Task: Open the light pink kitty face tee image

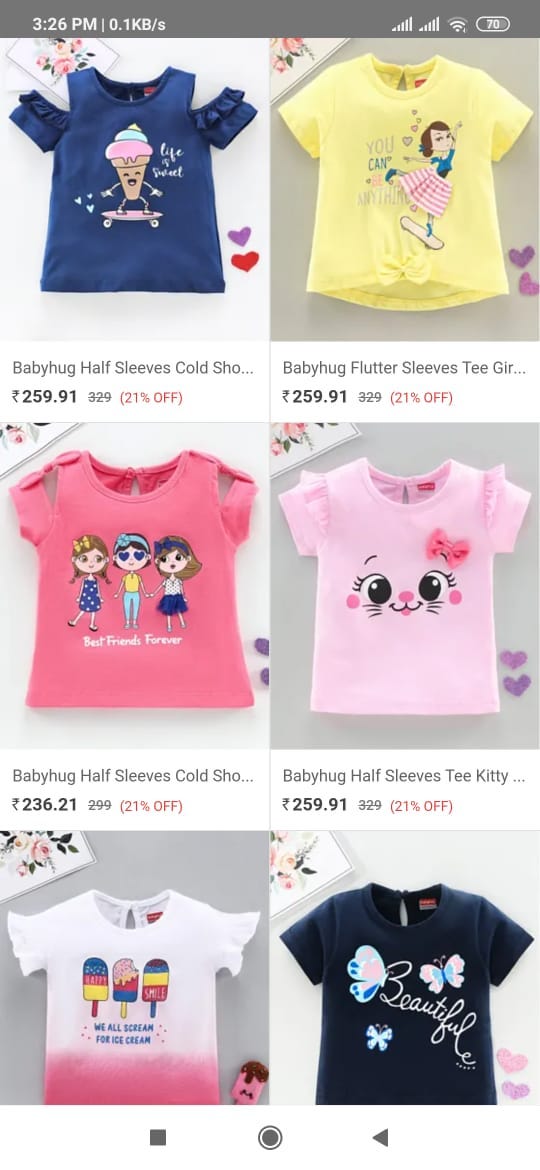Action: 405,586
